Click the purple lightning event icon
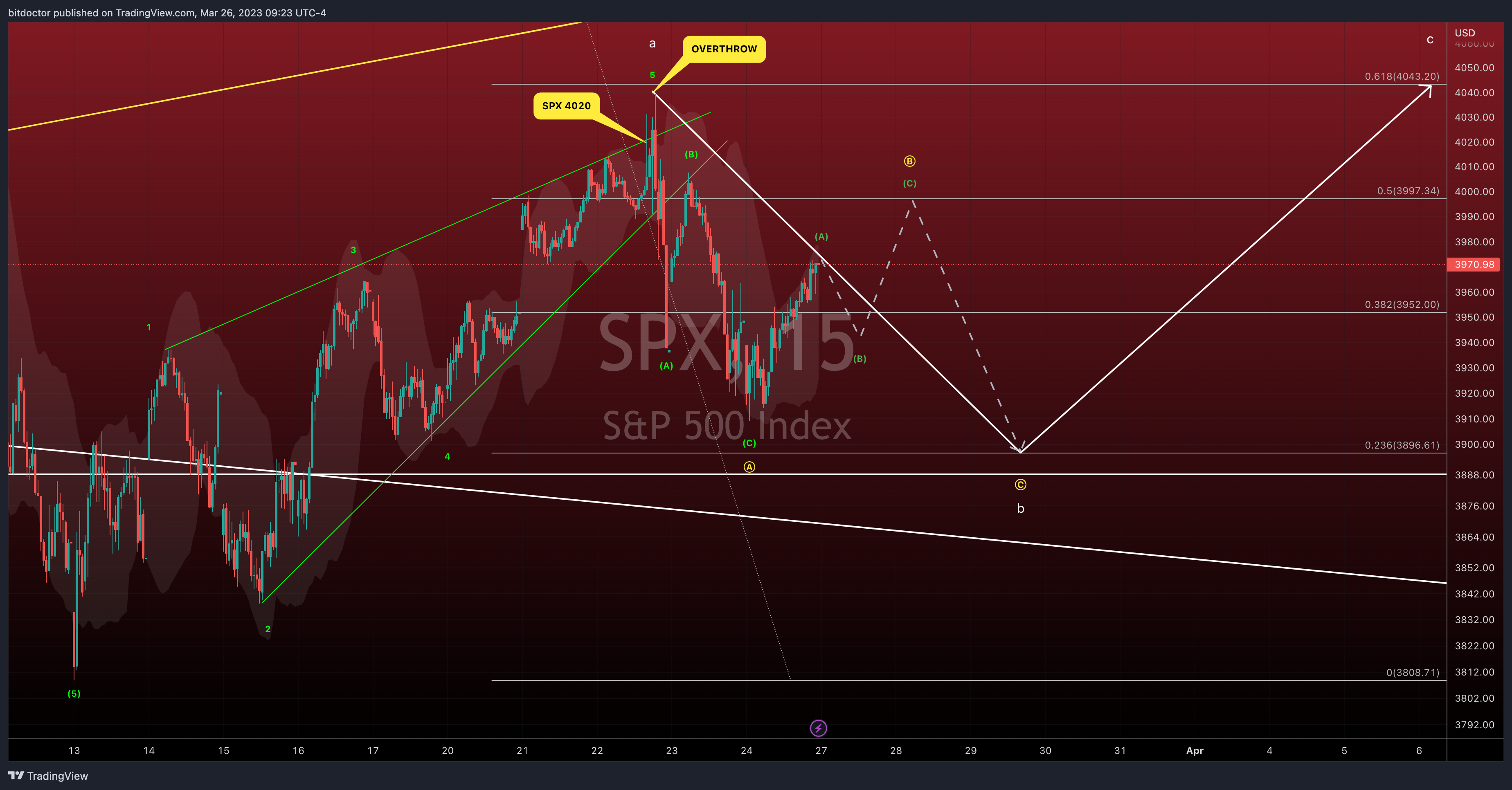Viewport: 1512px width, 790px height. [x=818, y=728]
